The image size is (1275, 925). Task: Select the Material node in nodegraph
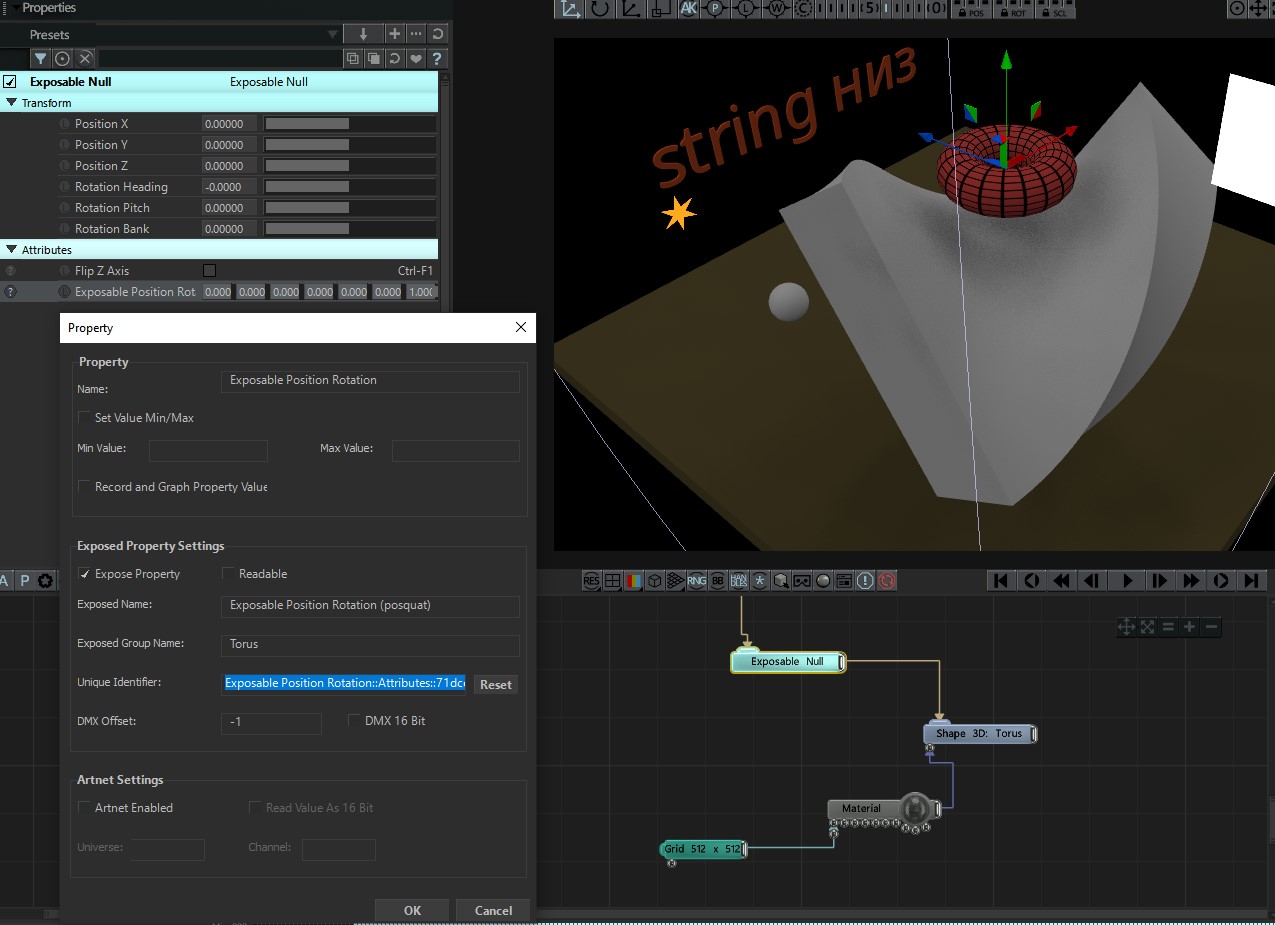[862, 809]
